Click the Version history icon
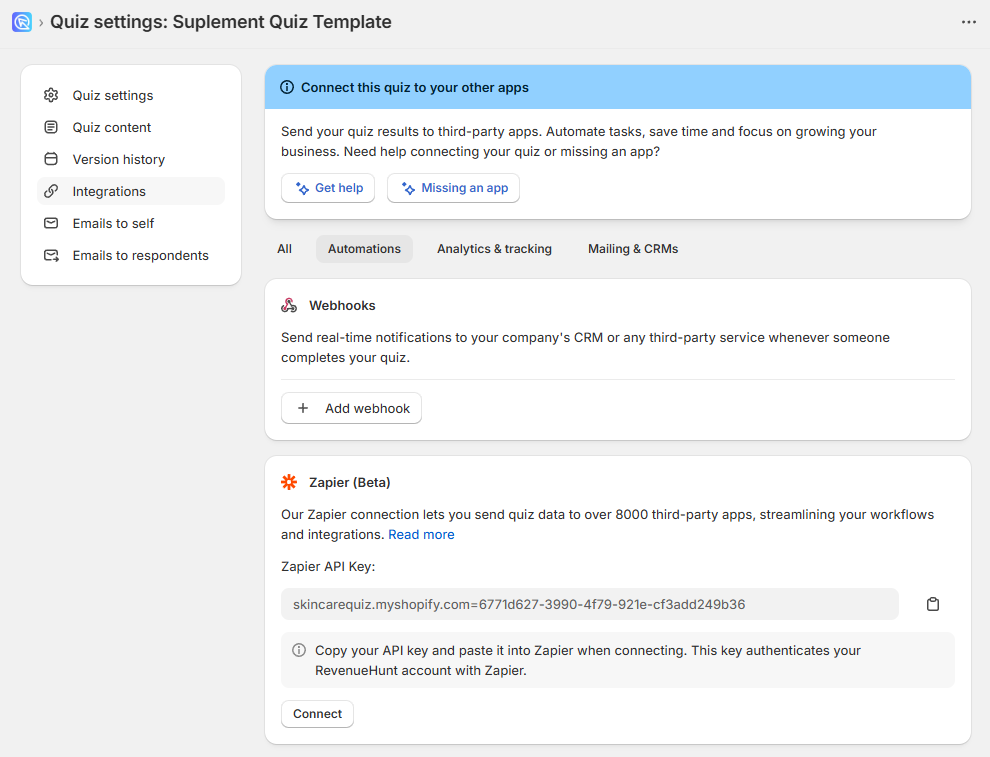 (x=51, y=159)
